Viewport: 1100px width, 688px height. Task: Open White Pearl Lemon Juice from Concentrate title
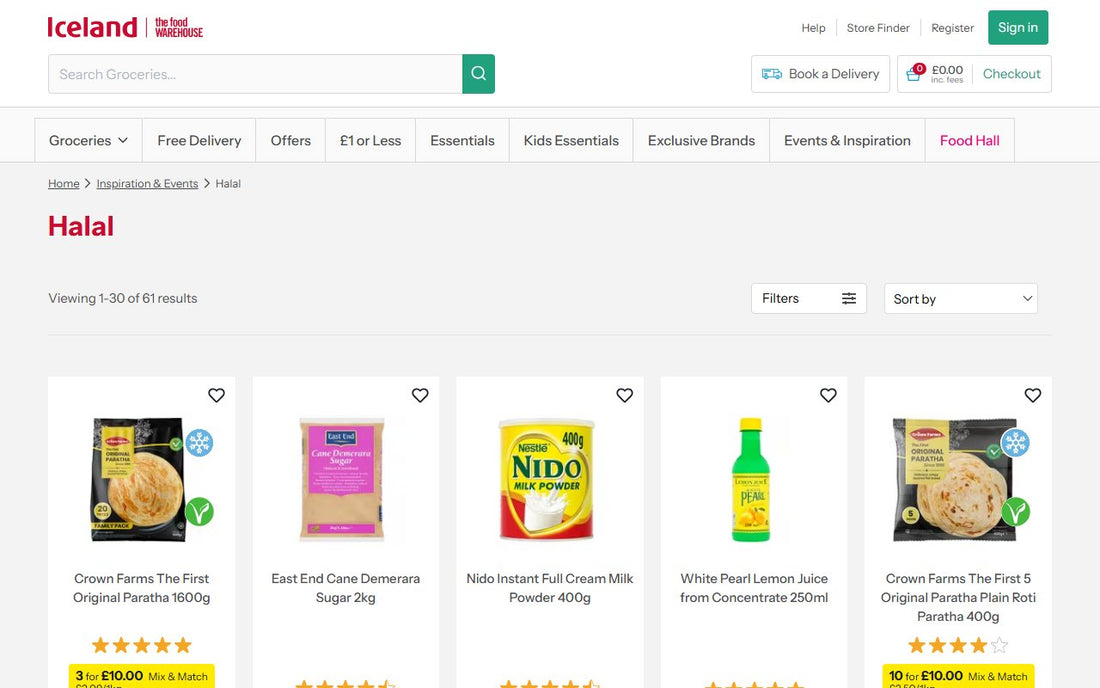754,588
